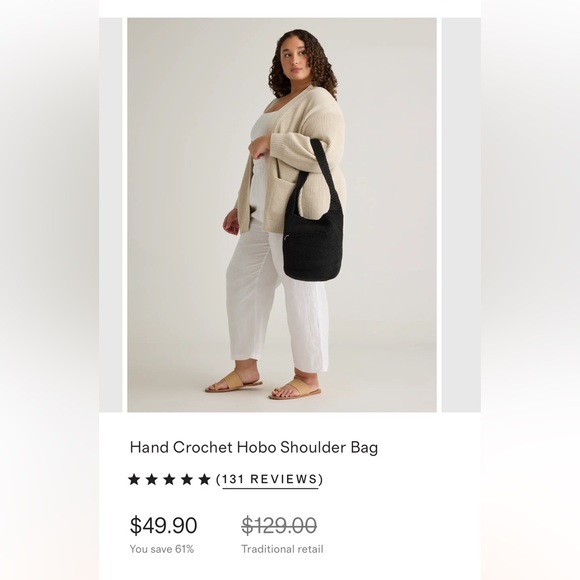Select the third rating star

pyautogui.click(x=169, y=480)
